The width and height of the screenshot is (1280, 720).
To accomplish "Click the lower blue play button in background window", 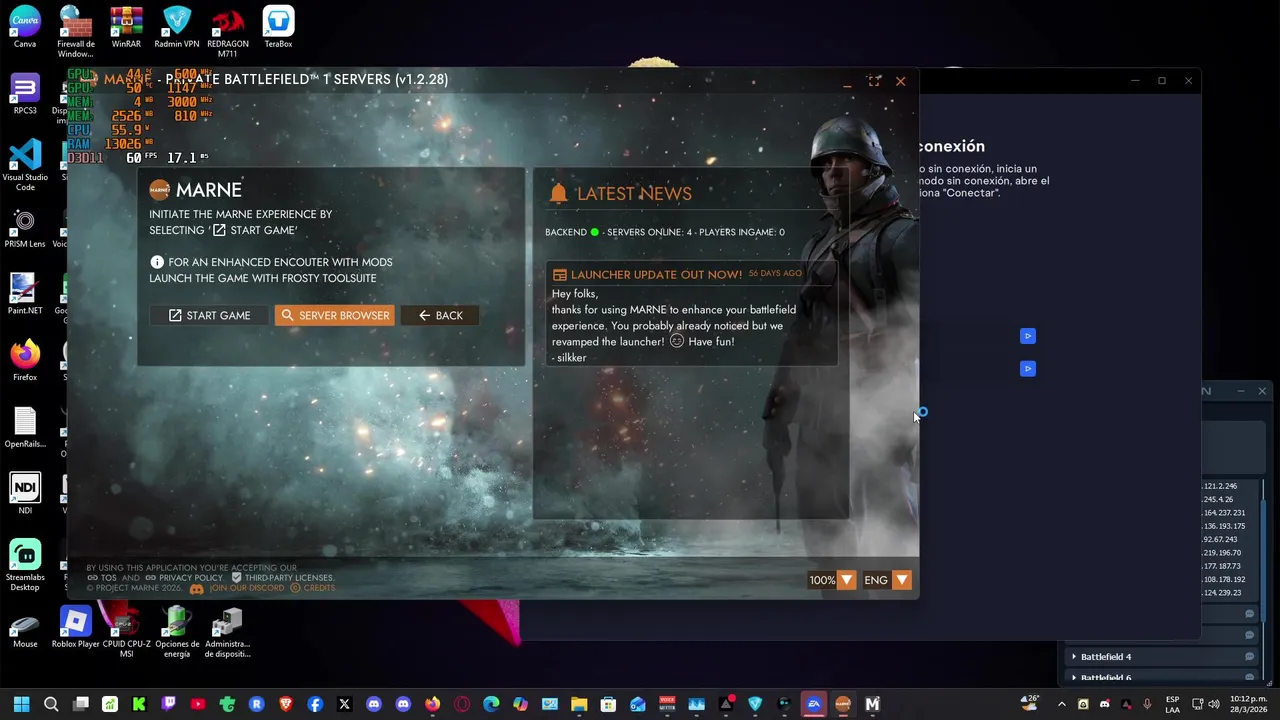I will (x=1027, y=369).
